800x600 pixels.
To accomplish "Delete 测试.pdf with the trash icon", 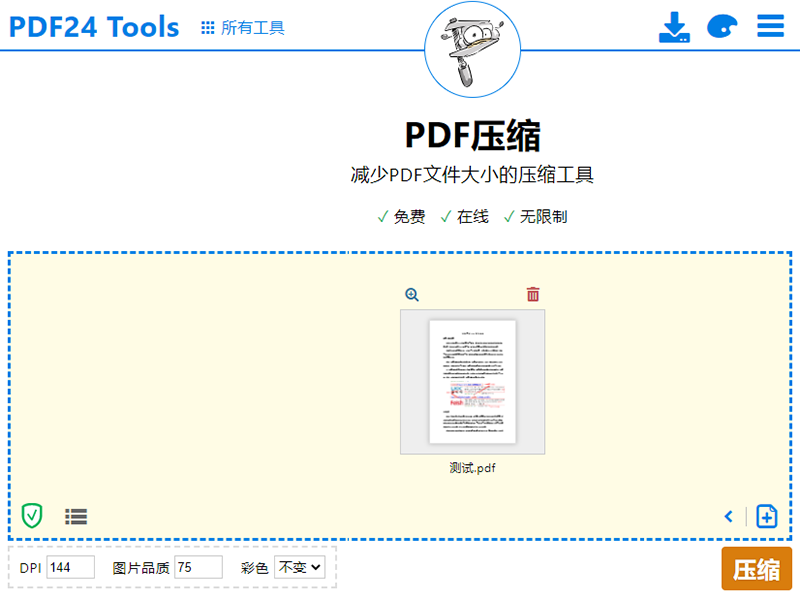I will (x=533, y=294).
